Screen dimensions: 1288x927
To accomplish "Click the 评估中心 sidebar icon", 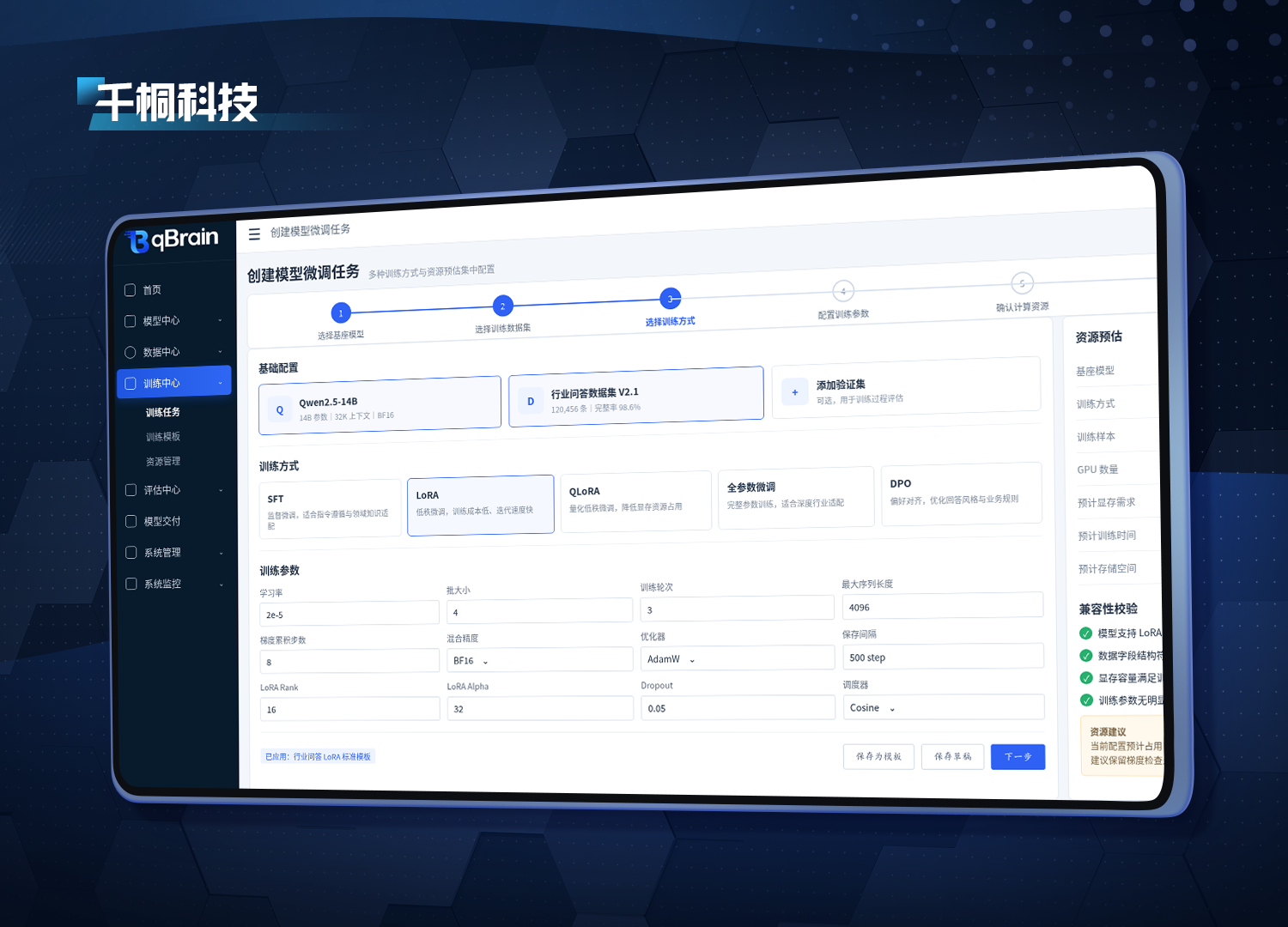I will [131, 490].
